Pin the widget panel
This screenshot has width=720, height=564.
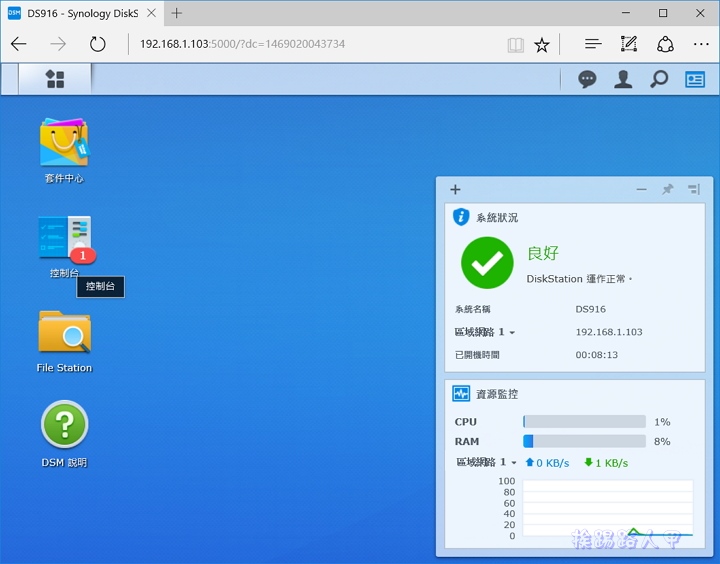(668, 189)
